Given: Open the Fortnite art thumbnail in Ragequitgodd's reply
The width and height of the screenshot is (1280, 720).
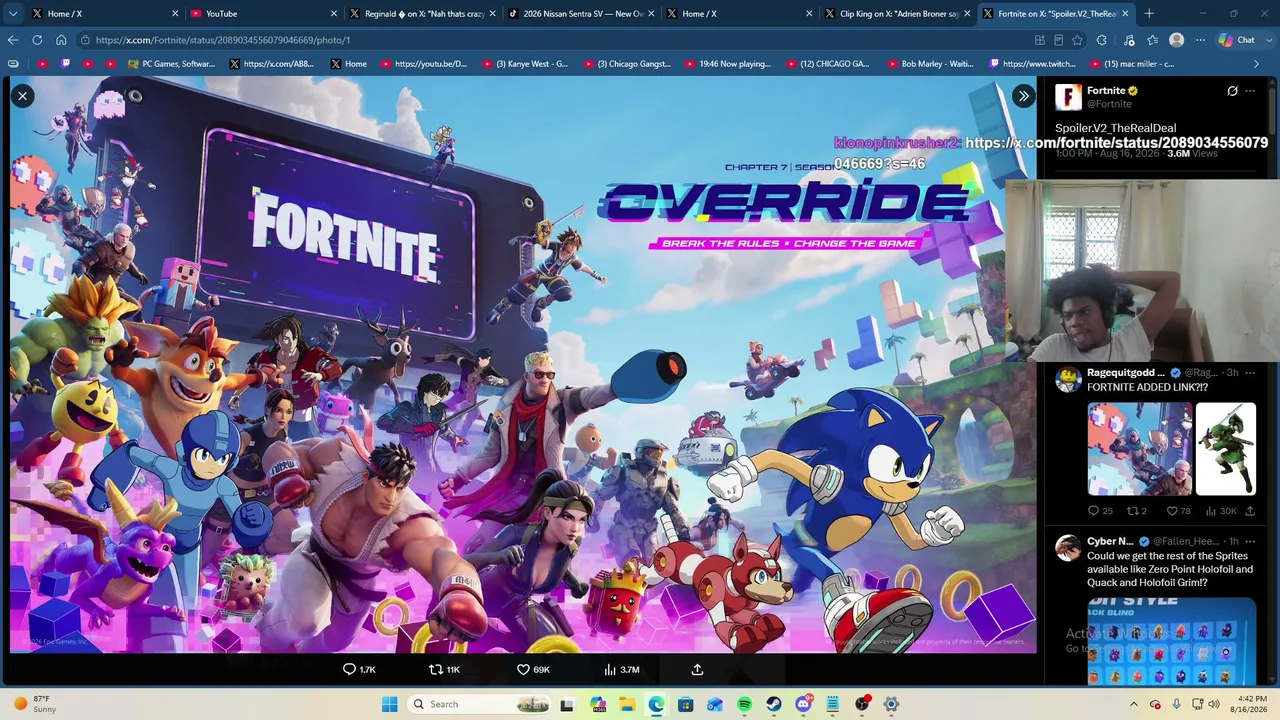Looking at the screenshot, I should [1140, 449].
